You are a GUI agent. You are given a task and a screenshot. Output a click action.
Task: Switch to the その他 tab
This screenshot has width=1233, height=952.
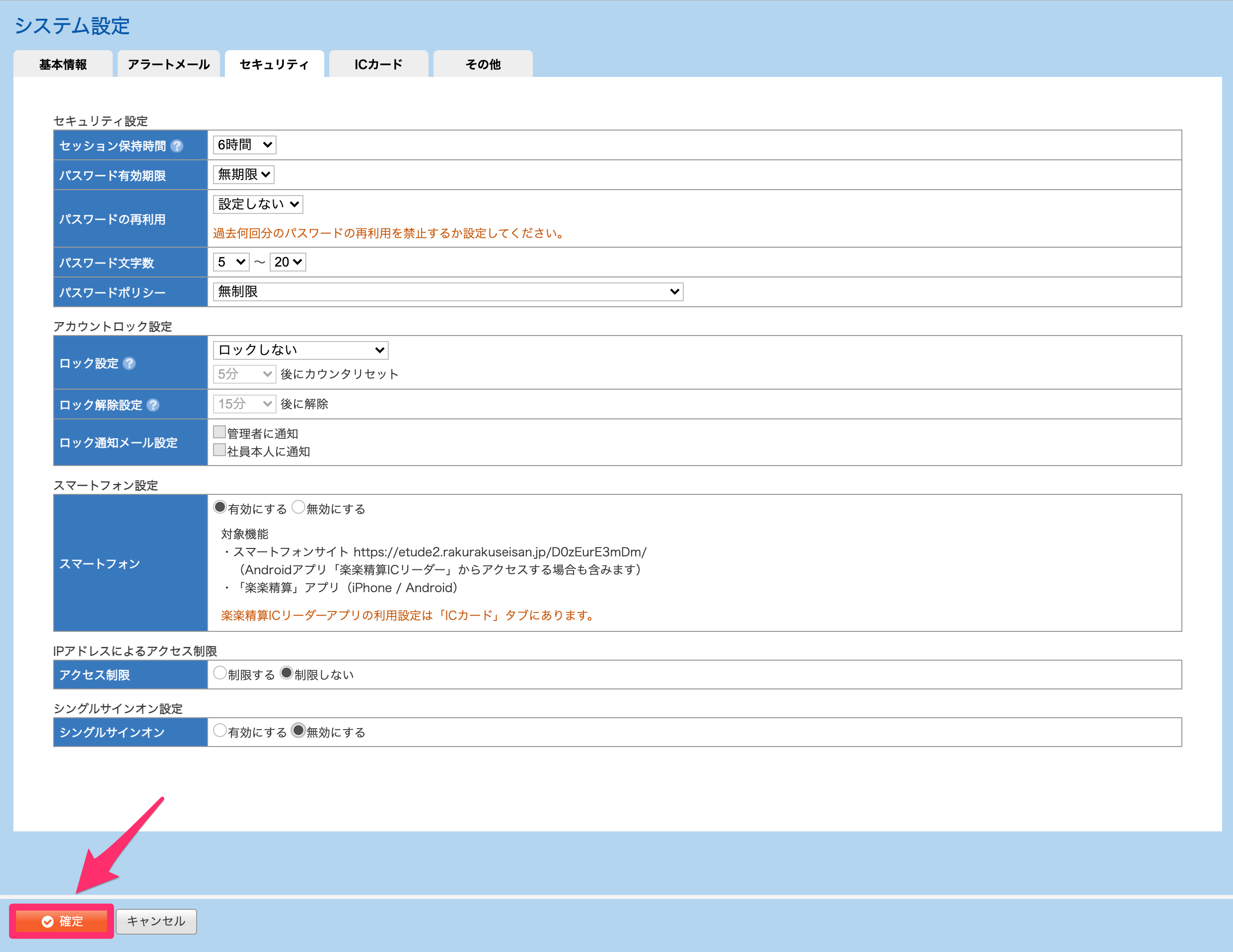[483, 65]
